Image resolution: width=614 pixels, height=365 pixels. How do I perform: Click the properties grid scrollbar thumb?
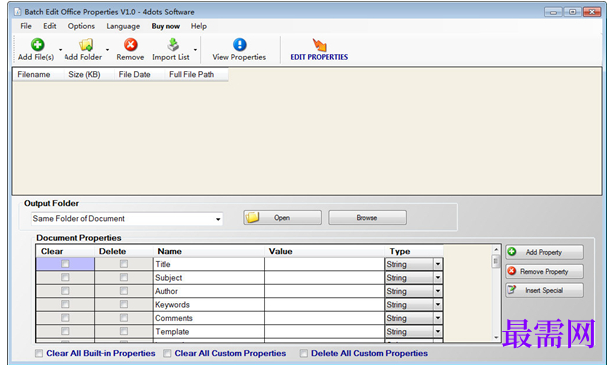(496, 261)
